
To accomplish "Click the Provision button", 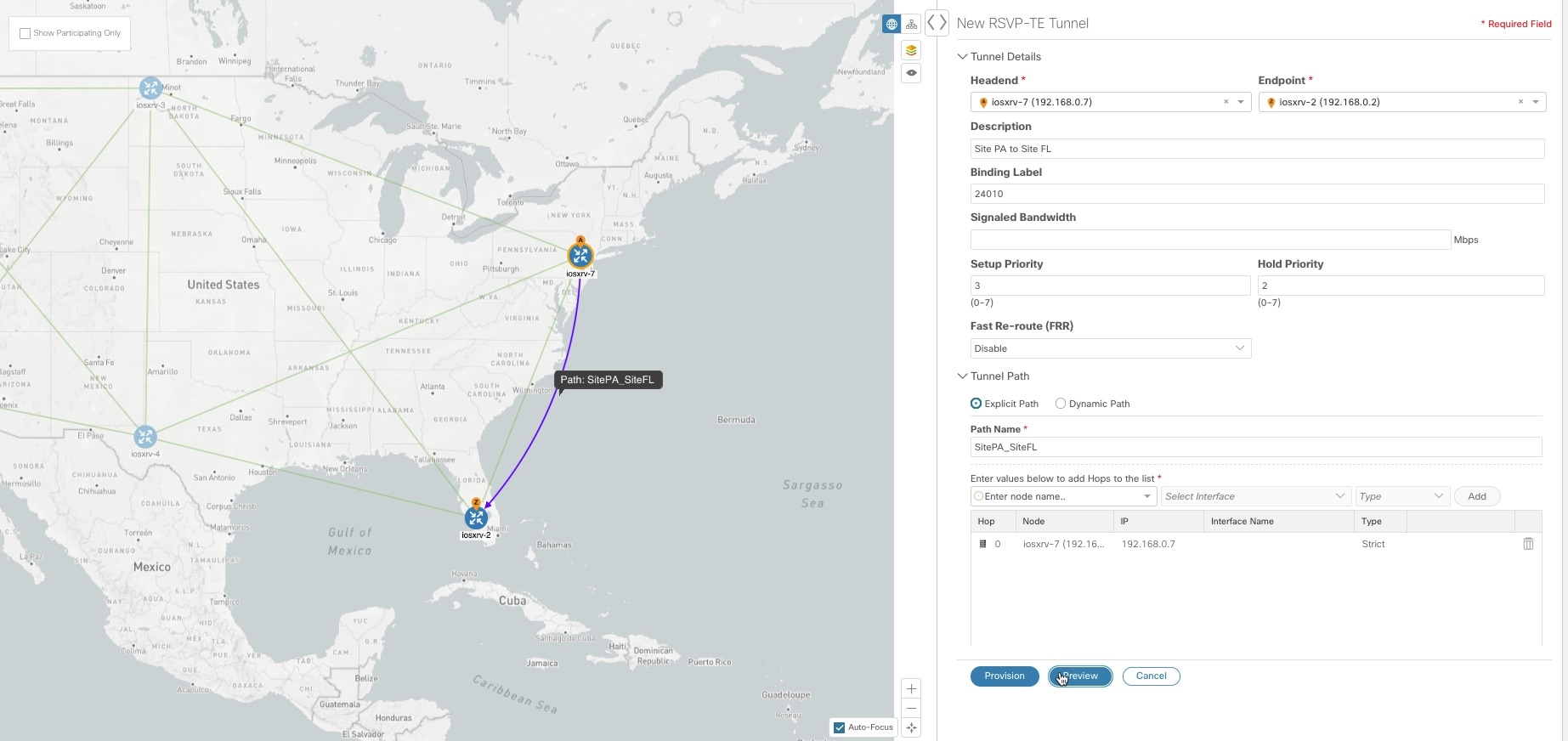I will [x=1005, y=676].
